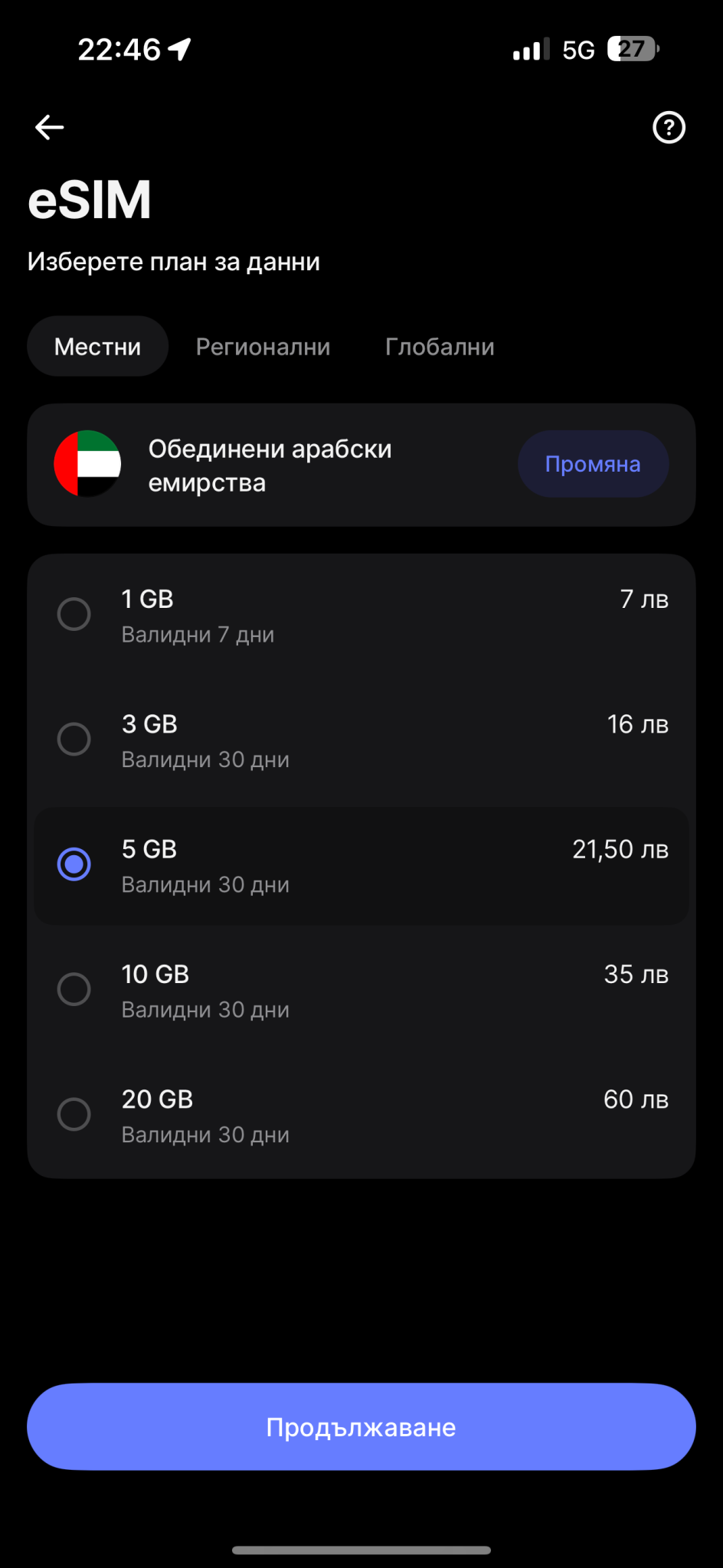
Task: Open the Глобални tab
Action: [440, 347]
